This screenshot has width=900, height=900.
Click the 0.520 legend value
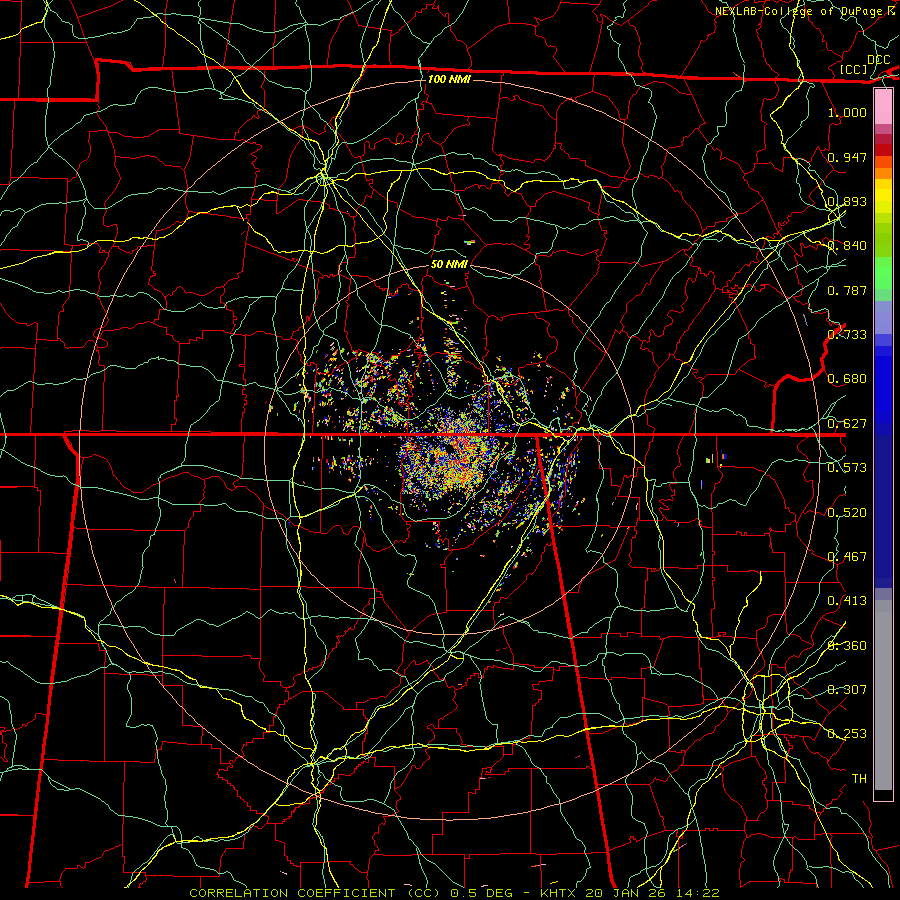[x=847, y=513]
